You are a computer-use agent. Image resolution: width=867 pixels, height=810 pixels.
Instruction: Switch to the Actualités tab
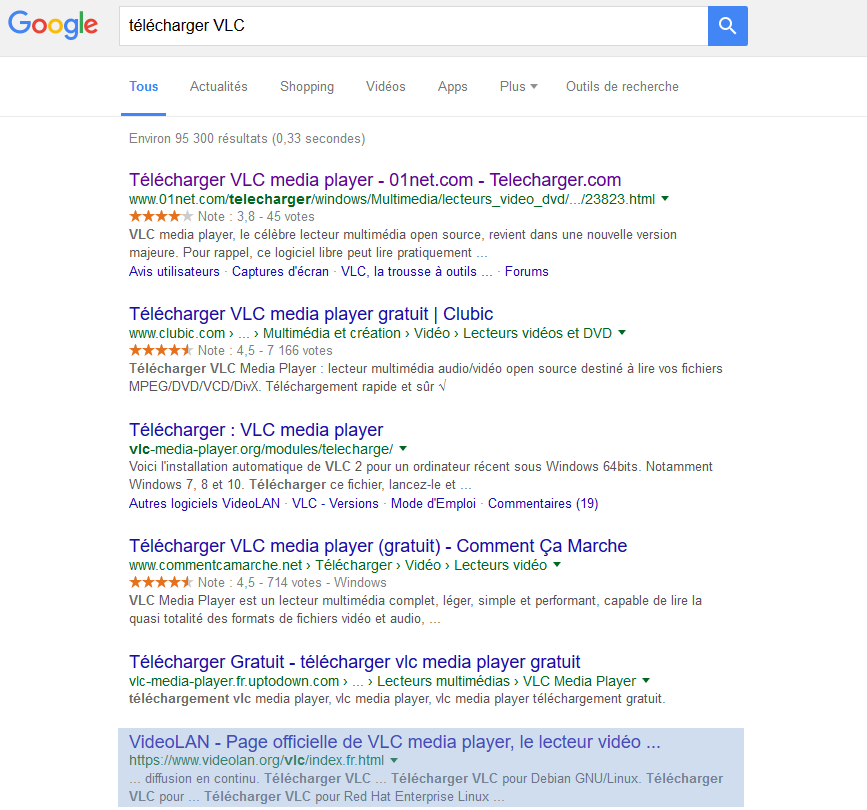click(219, 87)
